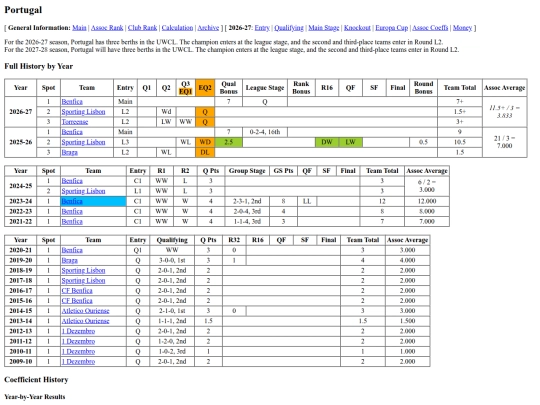Open highlighted Benfica link in 2023-24 row

72,201
